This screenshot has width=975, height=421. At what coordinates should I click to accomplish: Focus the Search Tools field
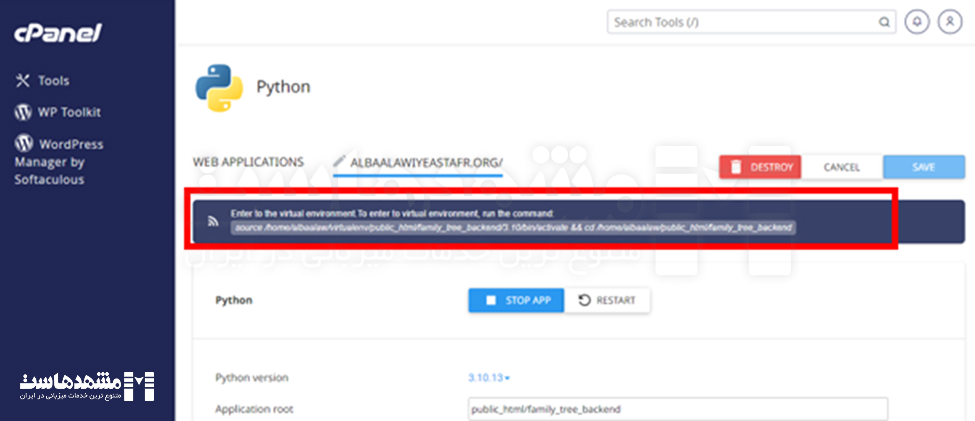[x=751, y=22]
